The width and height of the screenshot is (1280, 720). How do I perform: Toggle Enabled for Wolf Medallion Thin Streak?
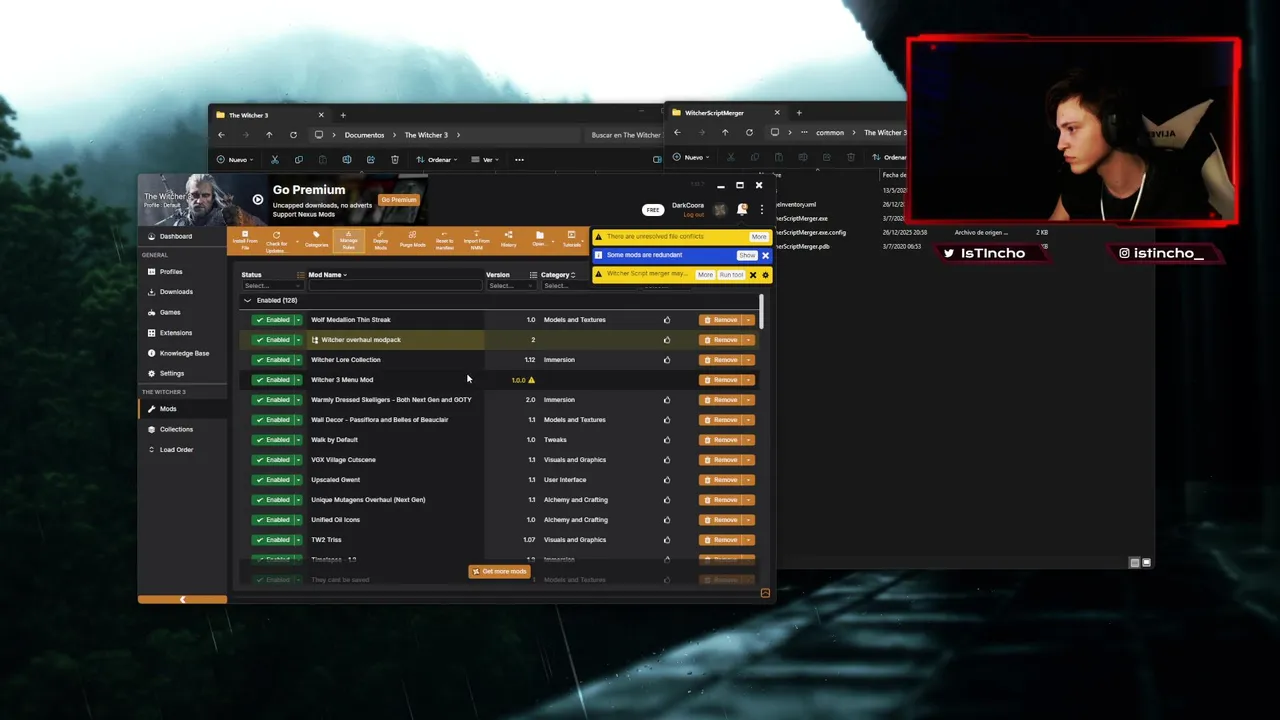coord(271,320)
